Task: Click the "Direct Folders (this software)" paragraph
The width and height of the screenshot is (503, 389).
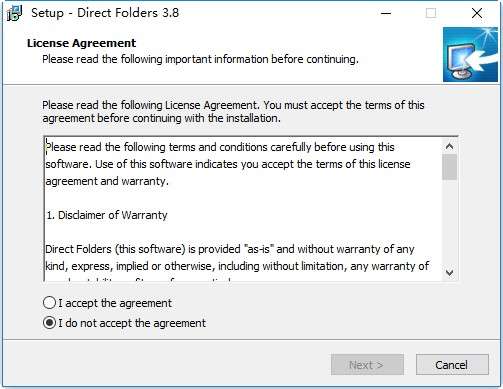Action: pos(237,257)
